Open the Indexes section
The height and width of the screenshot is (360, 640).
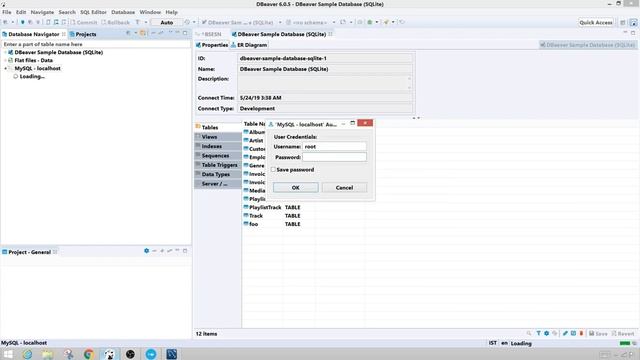click(218, 146)
